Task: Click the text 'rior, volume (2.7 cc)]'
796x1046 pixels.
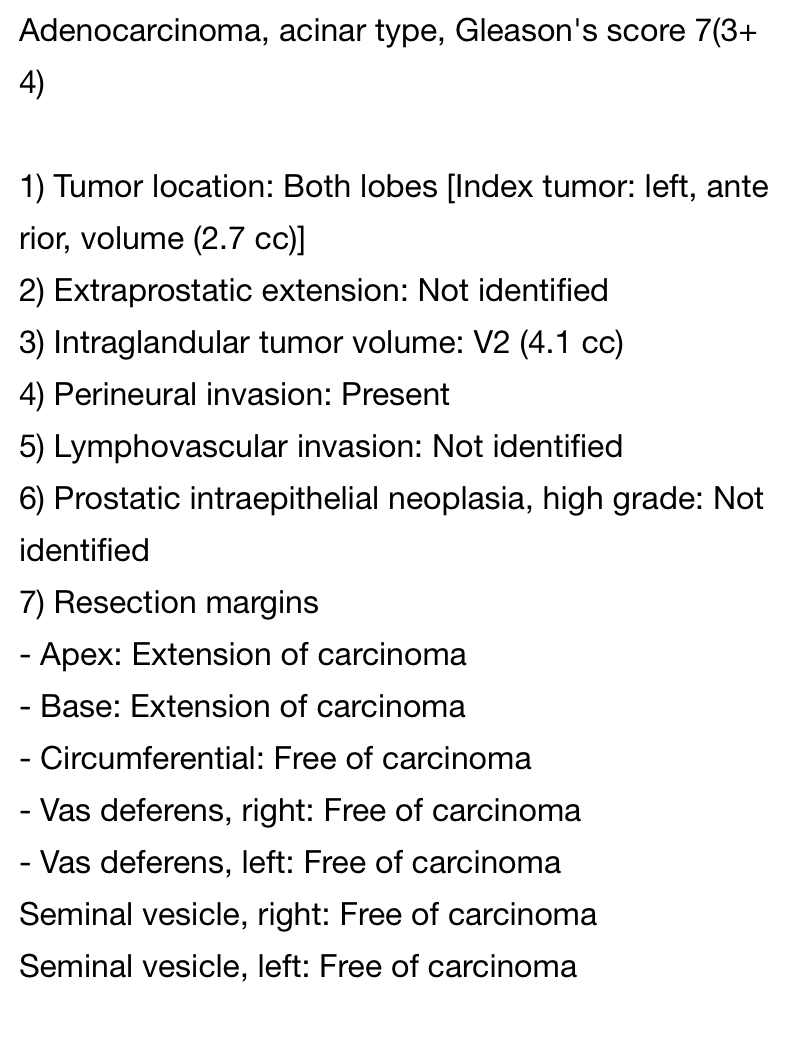Action: pyautogui.click(x=161, y=239)
